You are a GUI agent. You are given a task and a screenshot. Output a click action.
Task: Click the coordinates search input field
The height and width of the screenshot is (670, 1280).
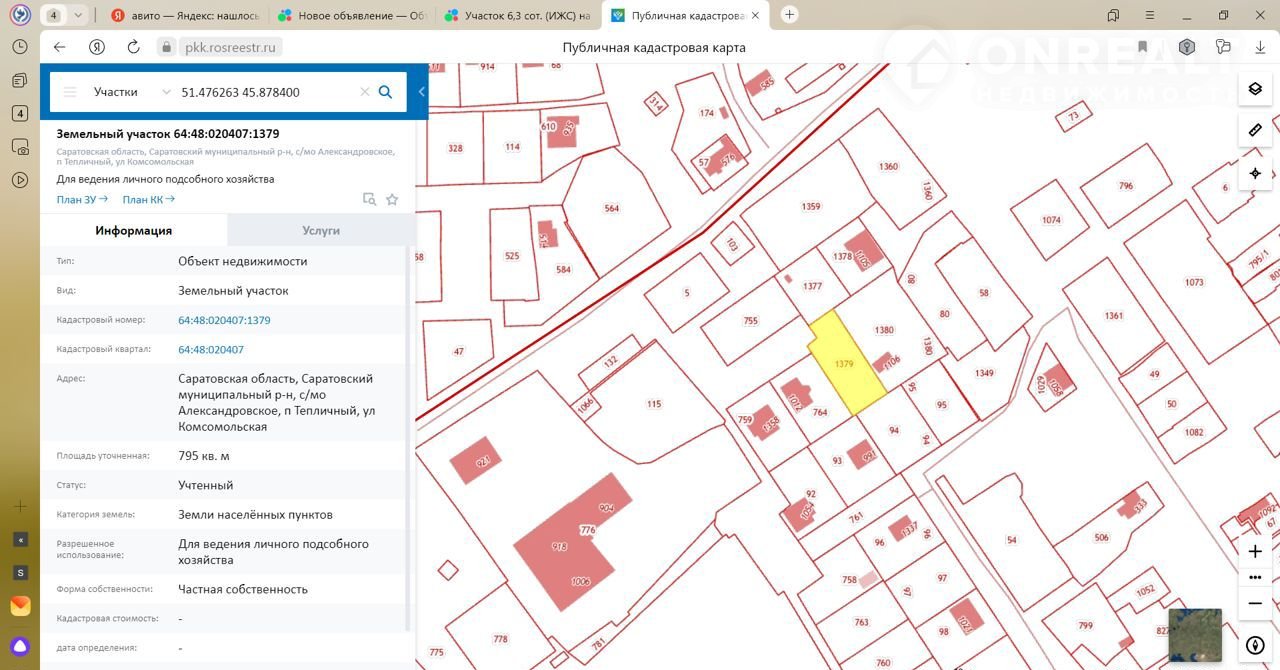(265, 92)
